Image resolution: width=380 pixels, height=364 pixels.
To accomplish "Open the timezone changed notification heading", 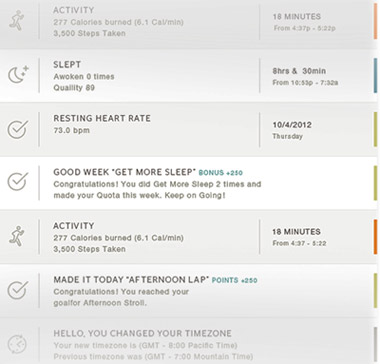I will (143, 334).
